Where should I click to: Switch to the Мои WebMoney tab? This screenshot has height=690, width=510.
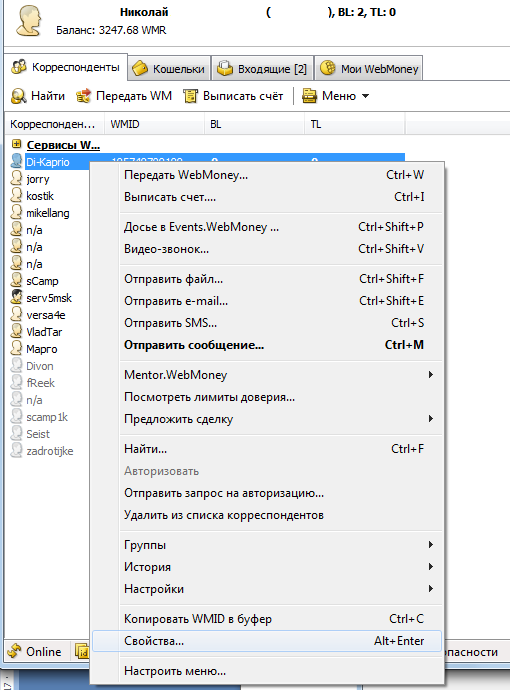tap(369, 68)
